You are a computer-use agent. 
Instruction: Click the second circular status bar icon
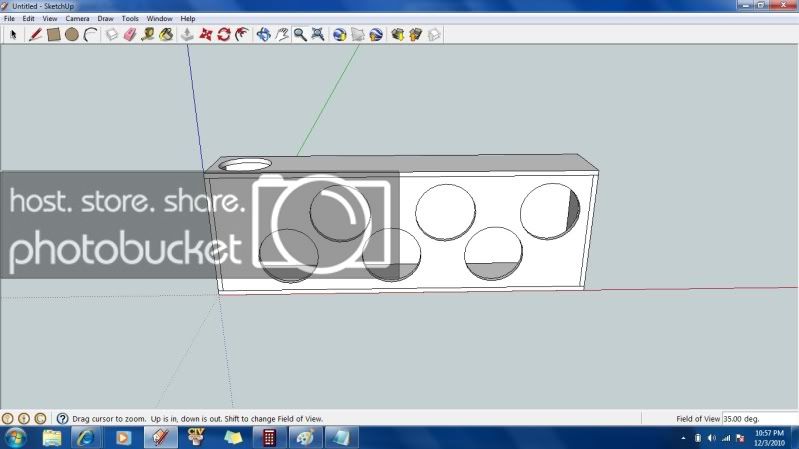coord(24,418)
